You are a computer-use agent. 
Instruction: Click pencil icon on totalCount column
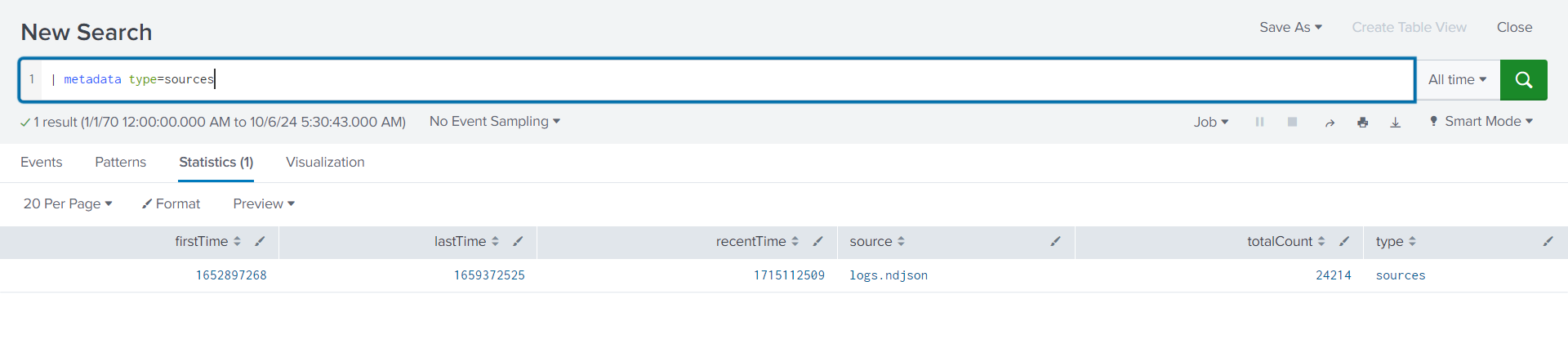click(1344, 241)
